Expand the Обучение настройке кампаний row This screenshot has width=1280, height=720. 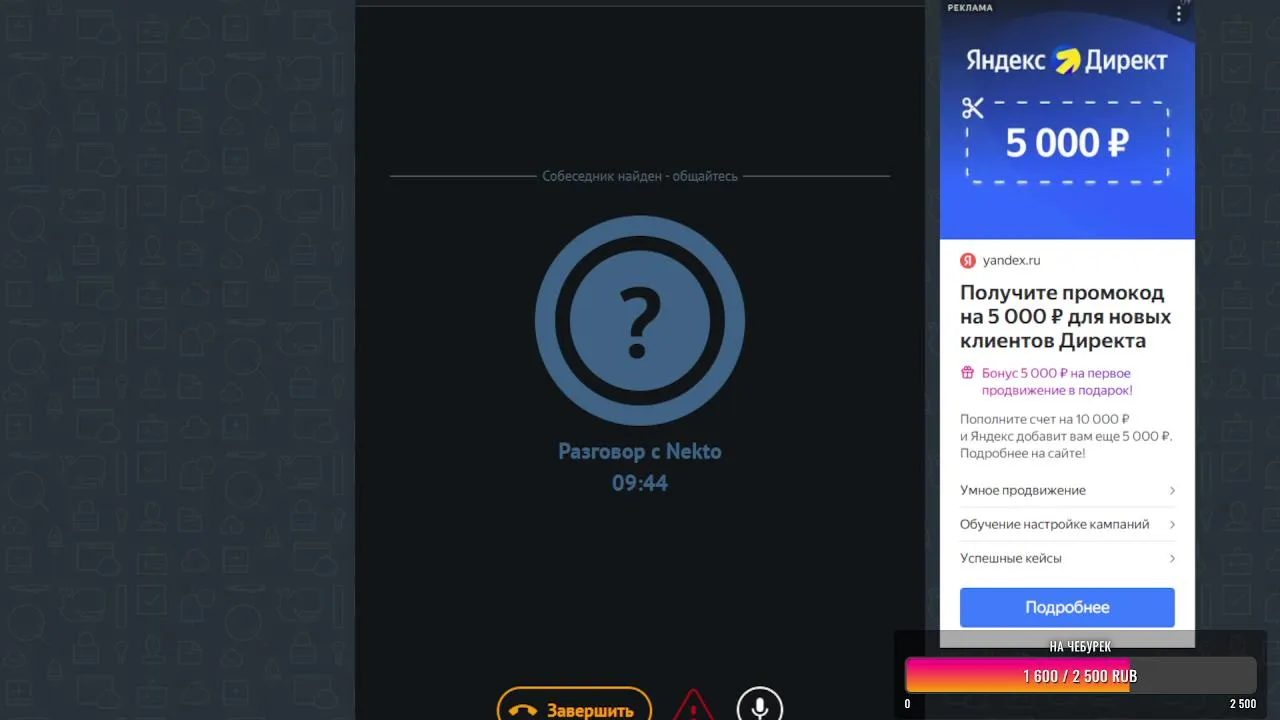coord(1067,524)
